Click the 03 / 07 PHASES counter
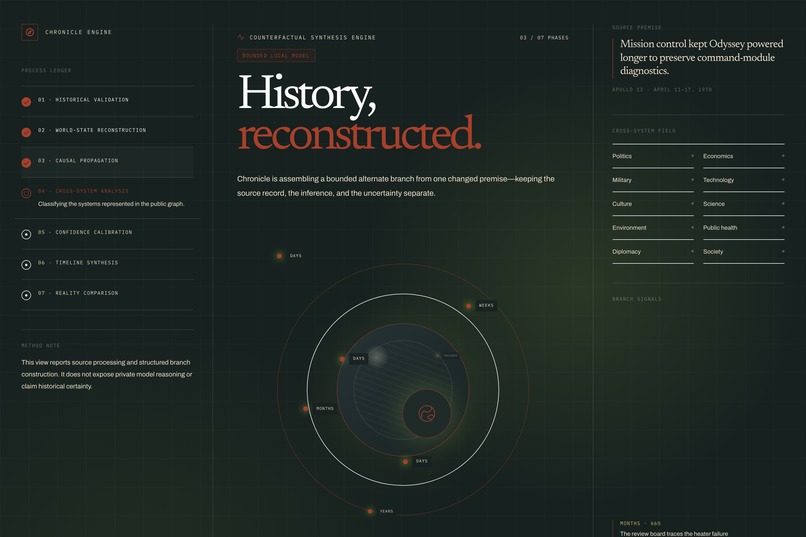806x537 pixels. tap(544, 38)
